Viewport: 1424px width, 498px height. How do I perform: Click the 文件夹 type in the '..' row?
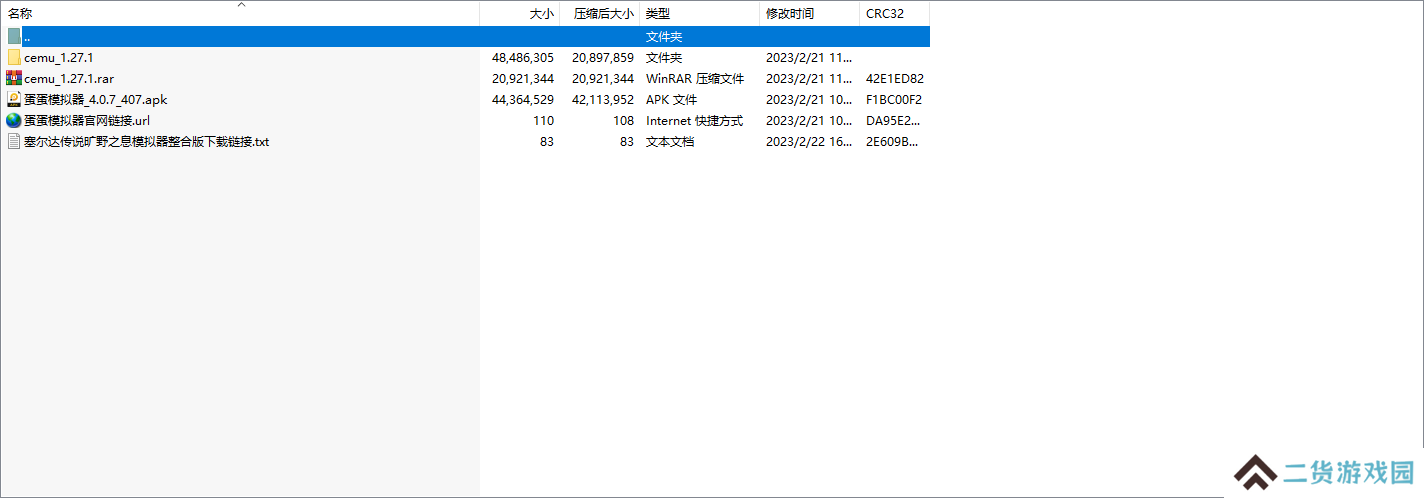click(x=664, y=36)
